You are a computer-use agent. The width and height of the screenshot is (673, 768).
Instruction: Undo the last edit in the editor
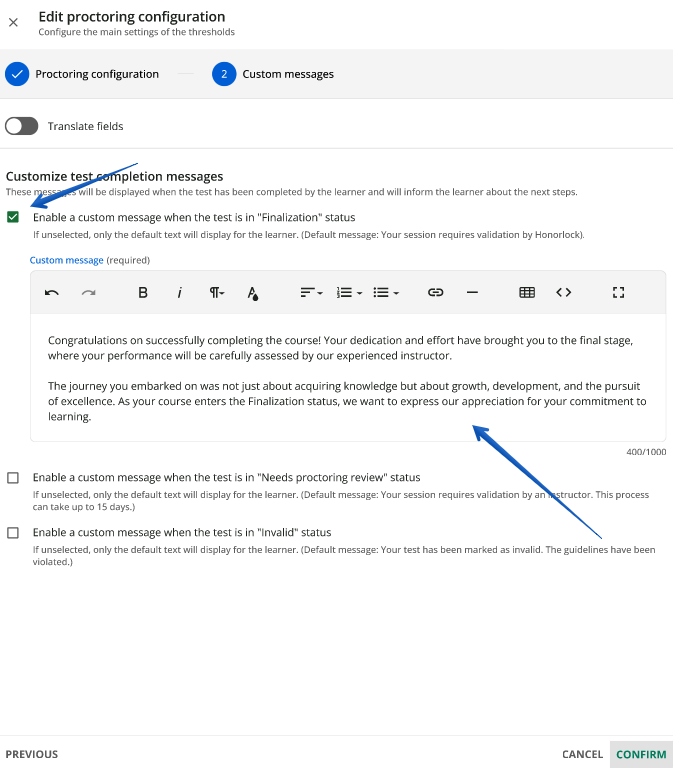point(52,293)
